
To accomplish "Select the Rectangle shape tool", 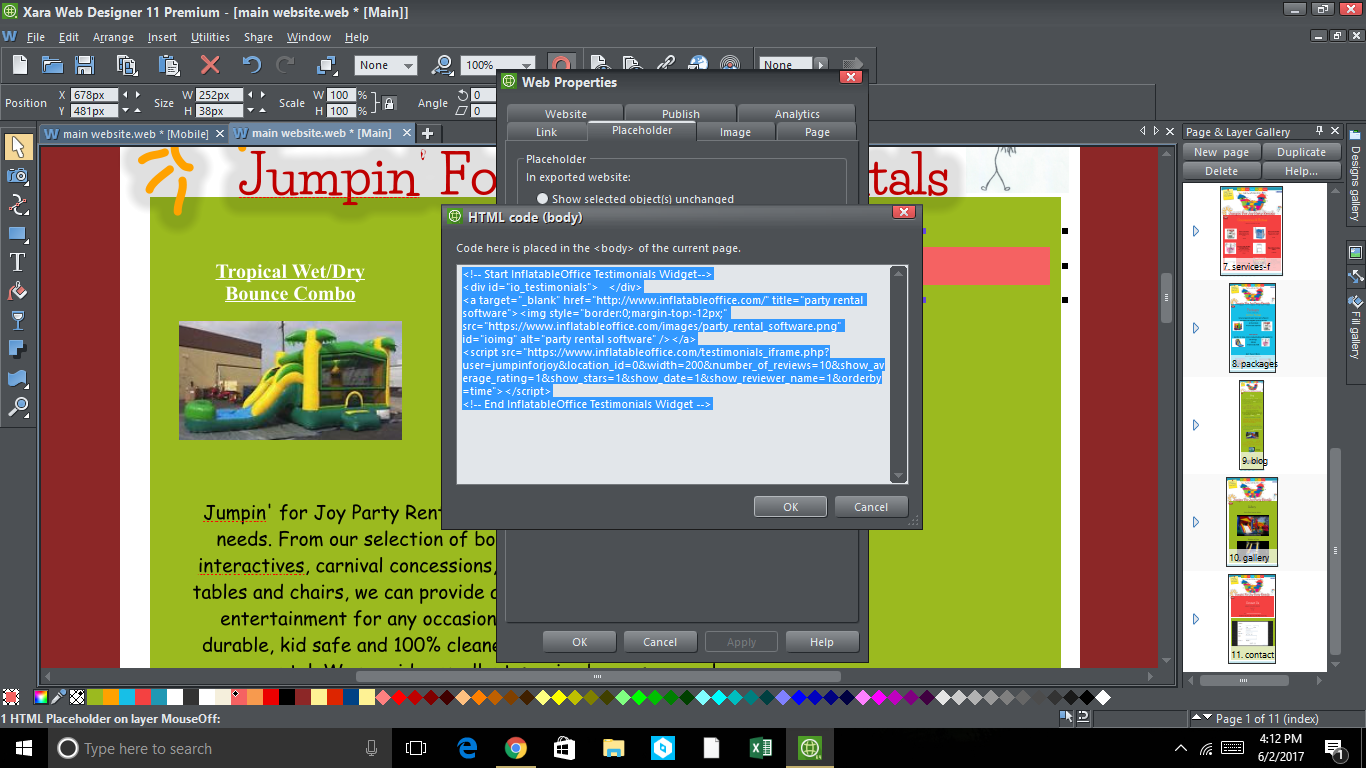I will pos(17,233).
